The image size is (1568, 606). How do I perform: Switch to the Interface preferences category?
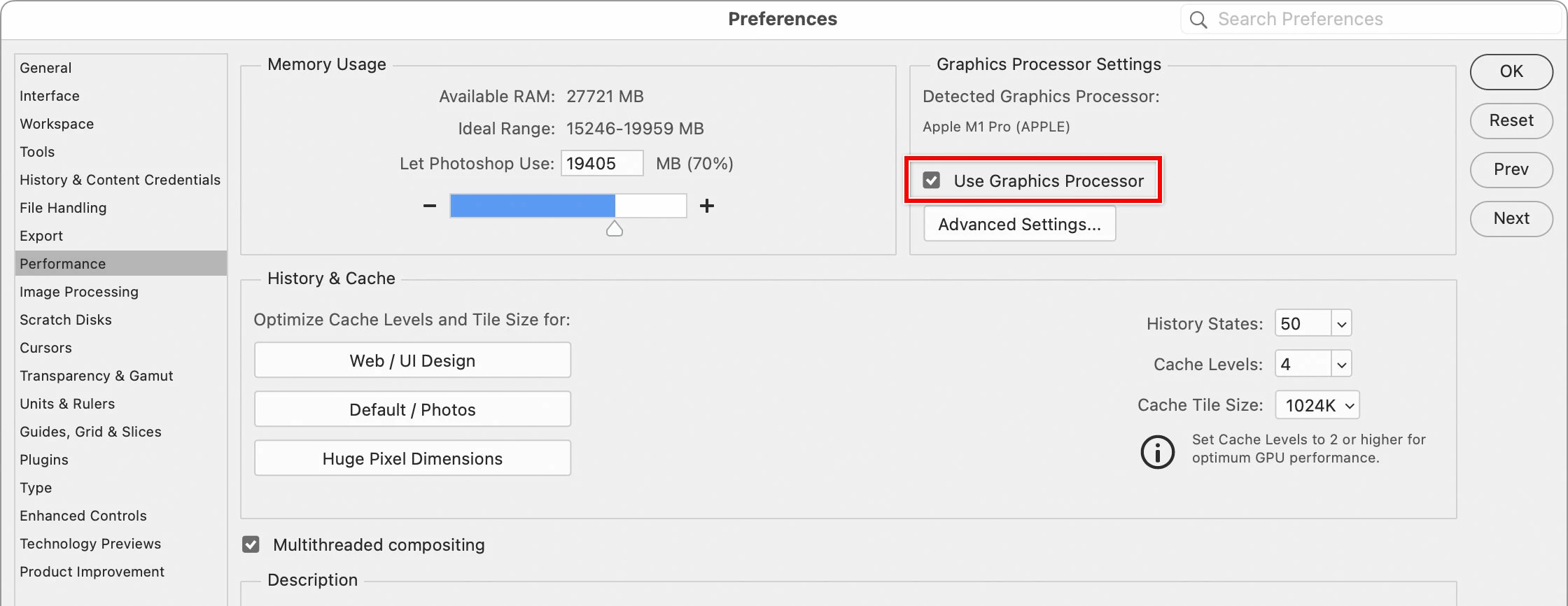click(x=50, y=96)
